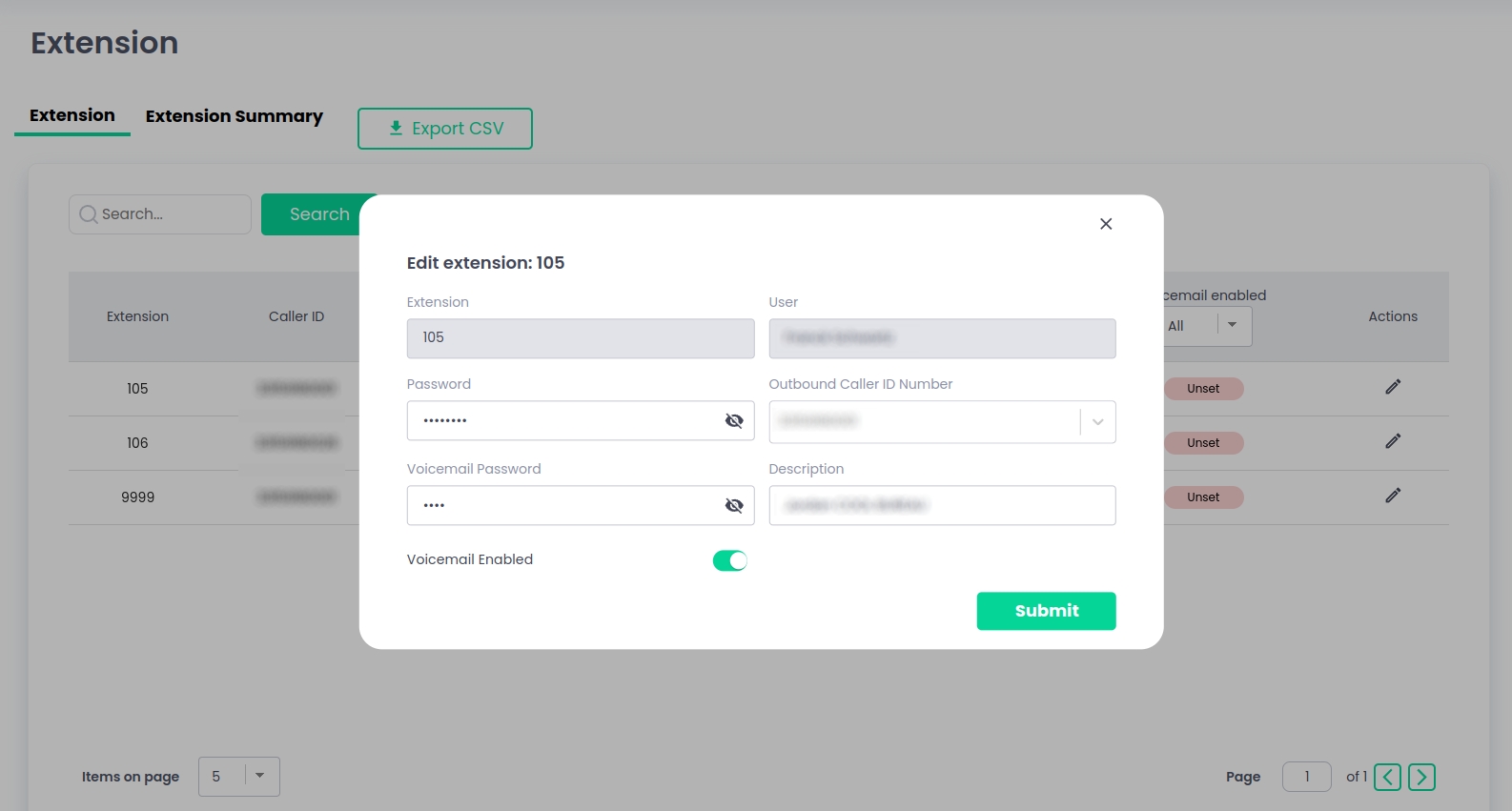Image resolution: width=1512 pixels, height=811 pixels.
Task: Click the magnifier icon in search box
Action: (89, 214)
